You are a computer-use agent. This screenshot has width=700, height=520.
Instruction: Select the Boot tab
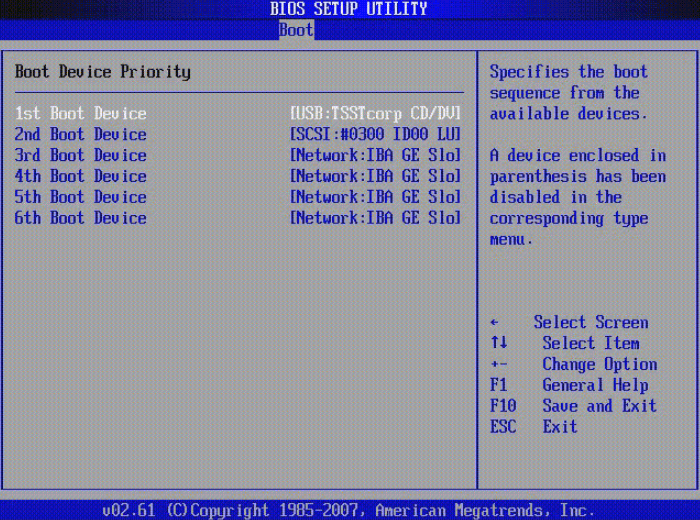[x=296, y=30]
